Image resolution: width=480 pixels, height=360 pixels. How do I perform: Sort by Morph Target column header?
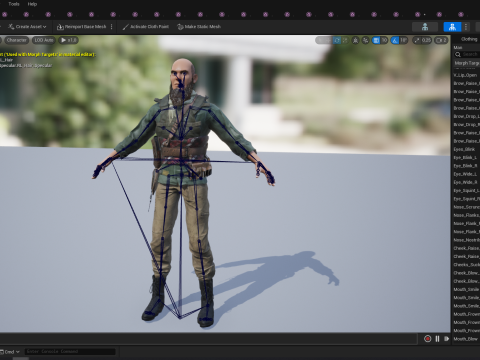tap(467, 63)
